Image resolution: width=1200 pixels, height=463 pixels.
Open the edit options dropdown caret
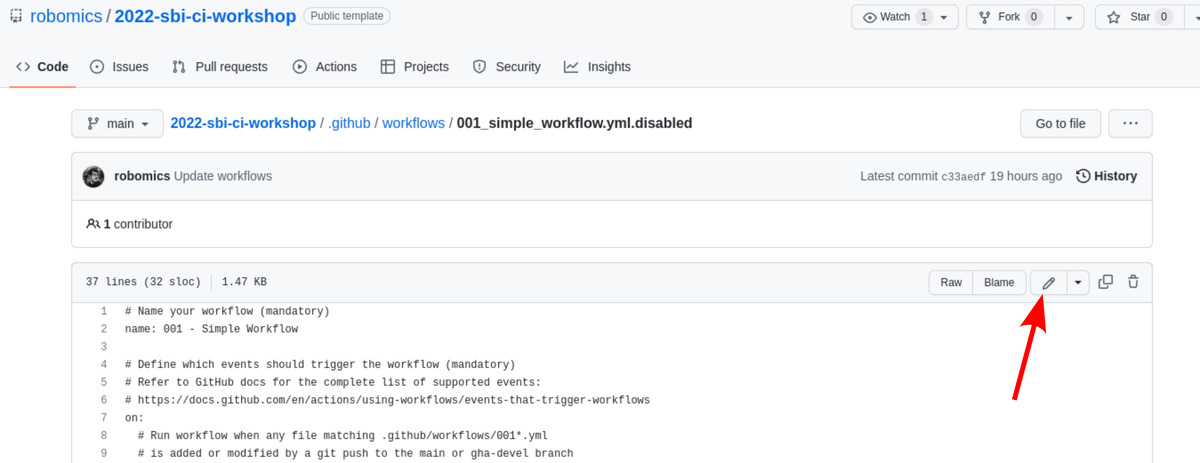[1077, 283]
